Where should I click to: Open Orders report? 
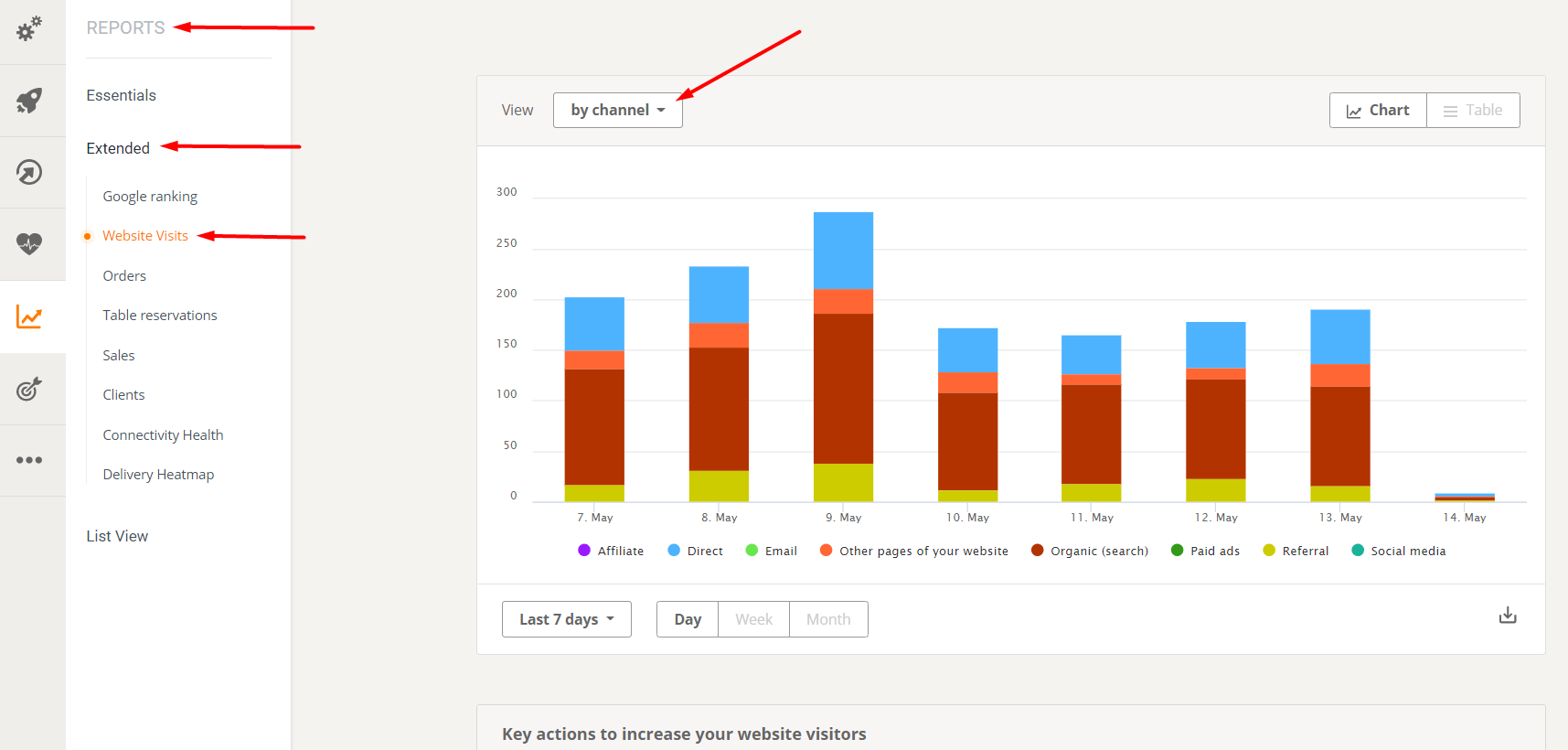pyautogui.click(x=124, y=276)
